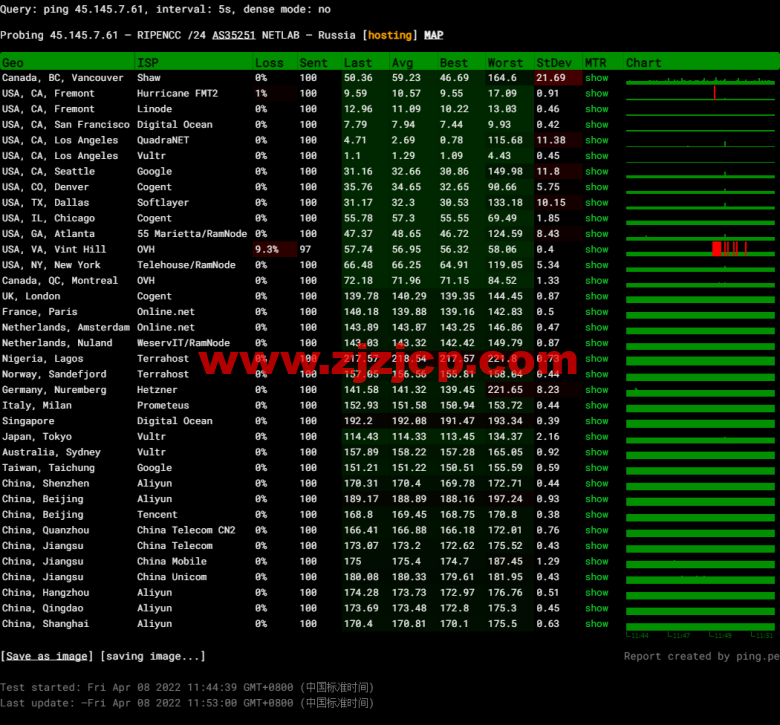Image resolution: width=780 pixels, height=725 pixels.
Task: Click the Chart column header
Action: pos(643,62)
